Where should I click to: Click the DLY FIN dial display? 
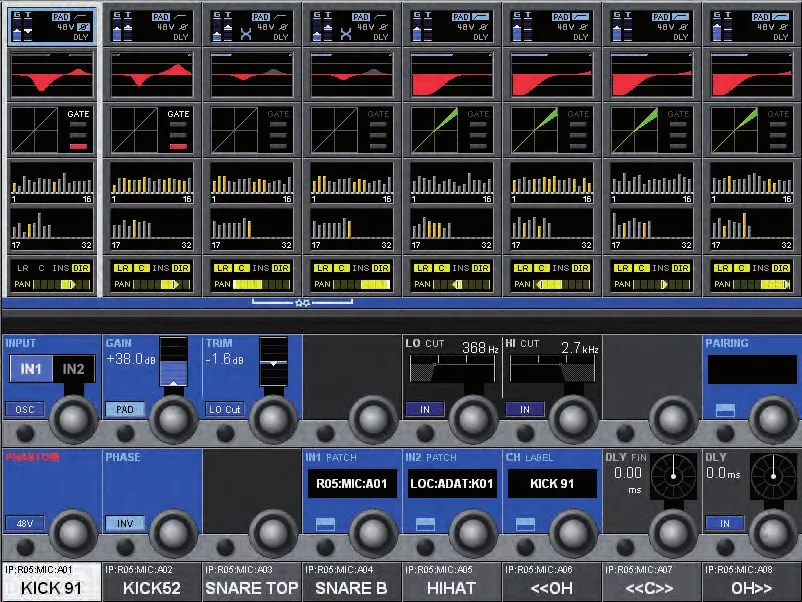click(674, 476)
